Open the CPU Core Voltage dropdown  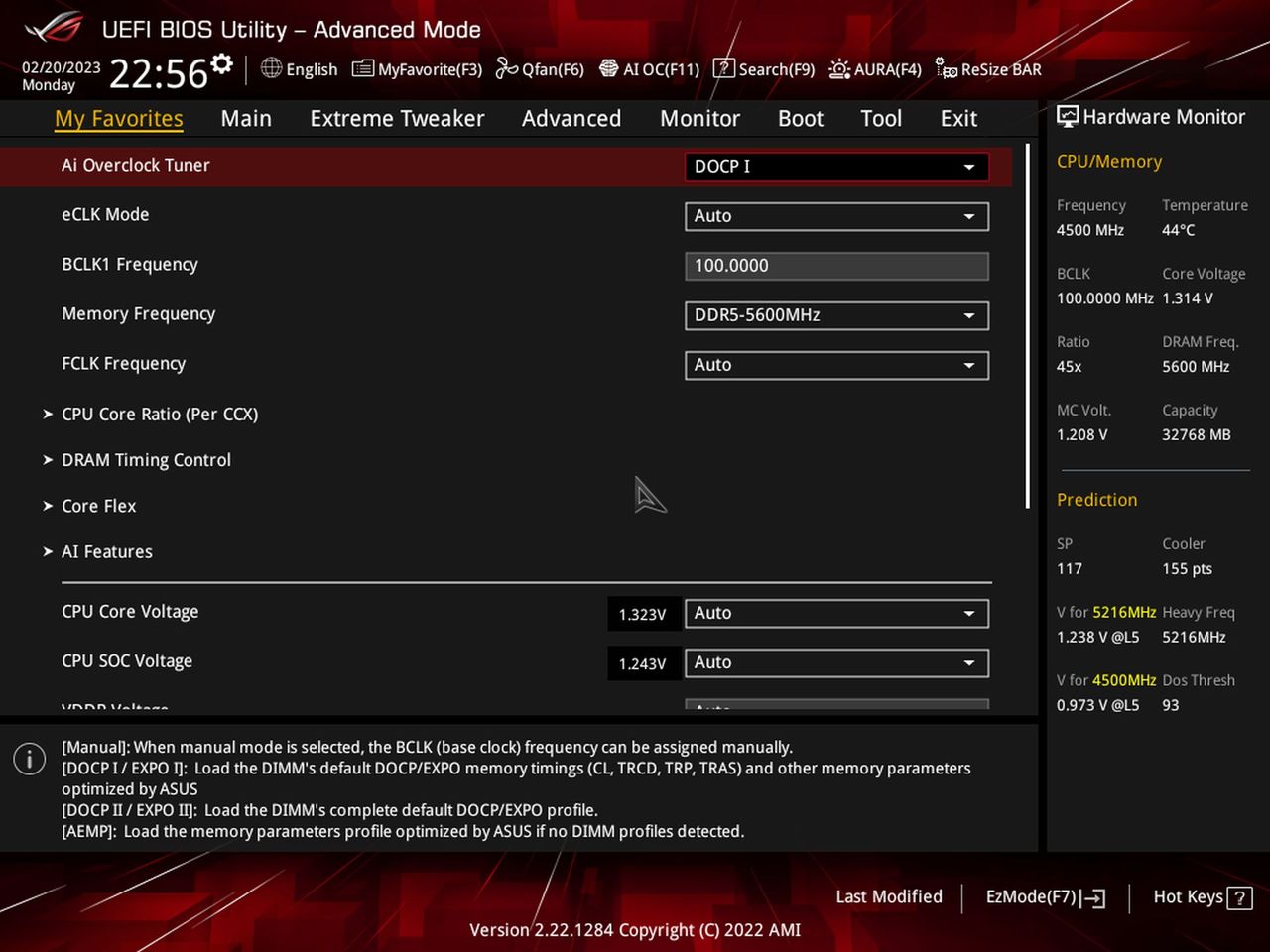pyautogui.click(x=836, y=613)
